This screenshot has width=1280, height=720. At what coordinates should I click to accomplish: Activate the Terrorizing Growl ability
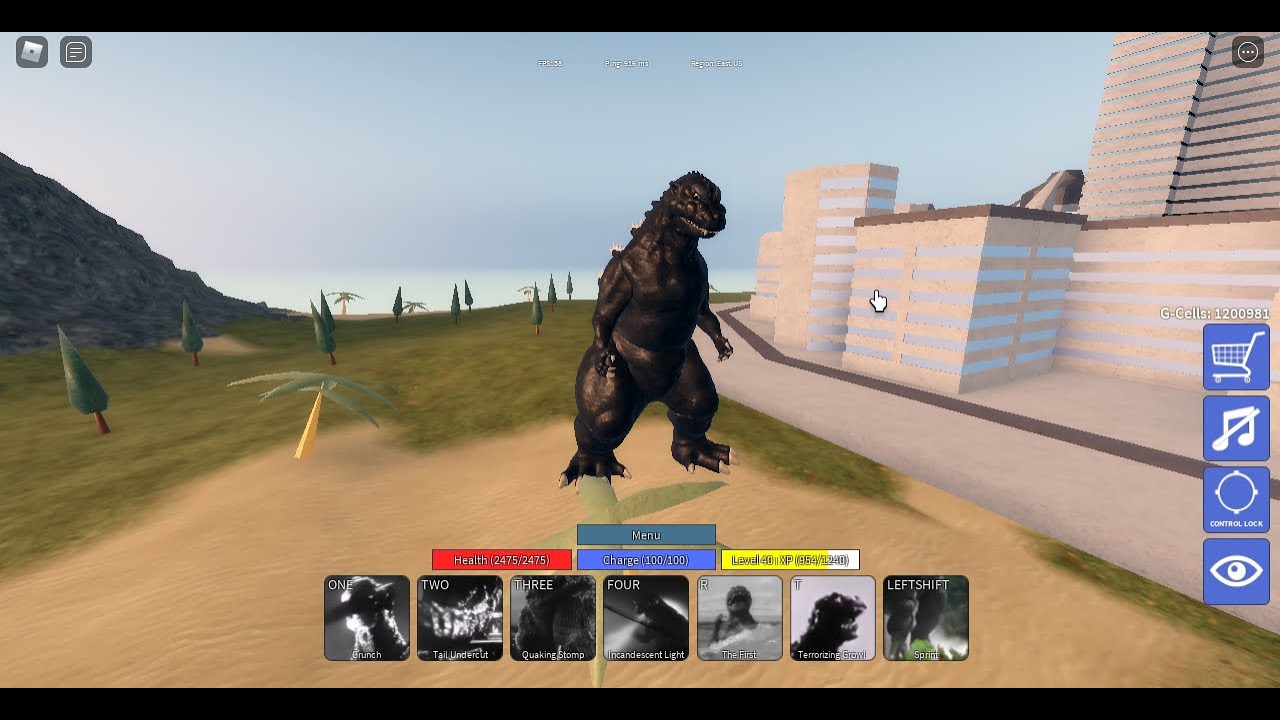pos(833,618)
